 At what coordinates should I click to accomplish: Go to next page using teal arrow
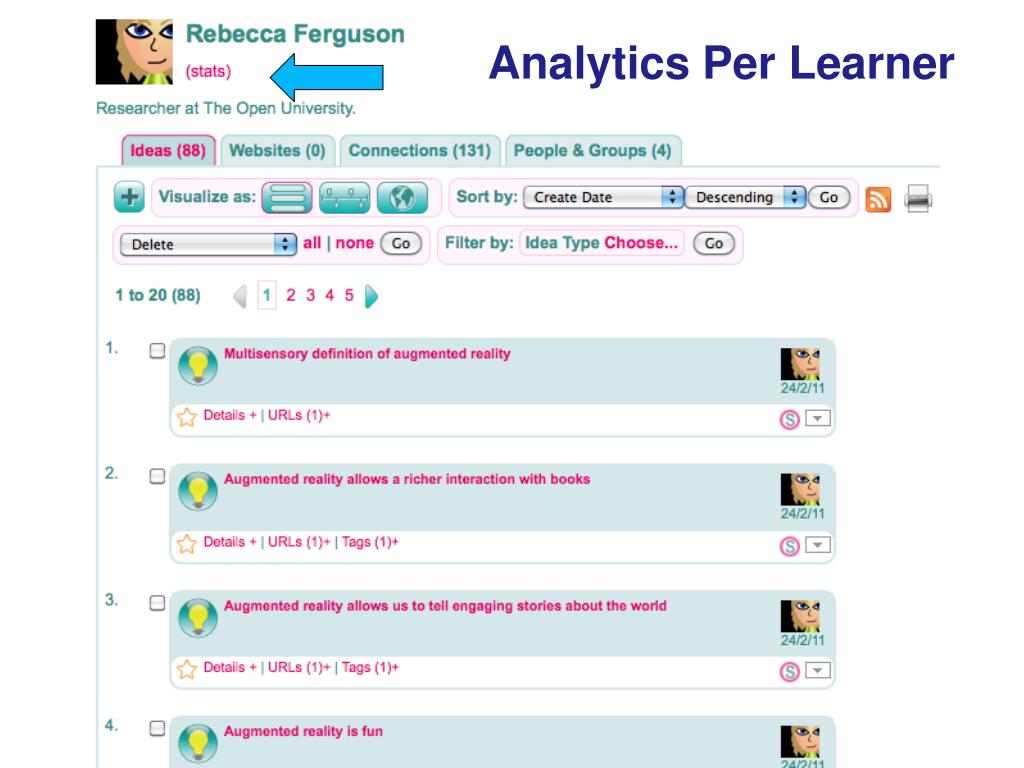point(371,296)
